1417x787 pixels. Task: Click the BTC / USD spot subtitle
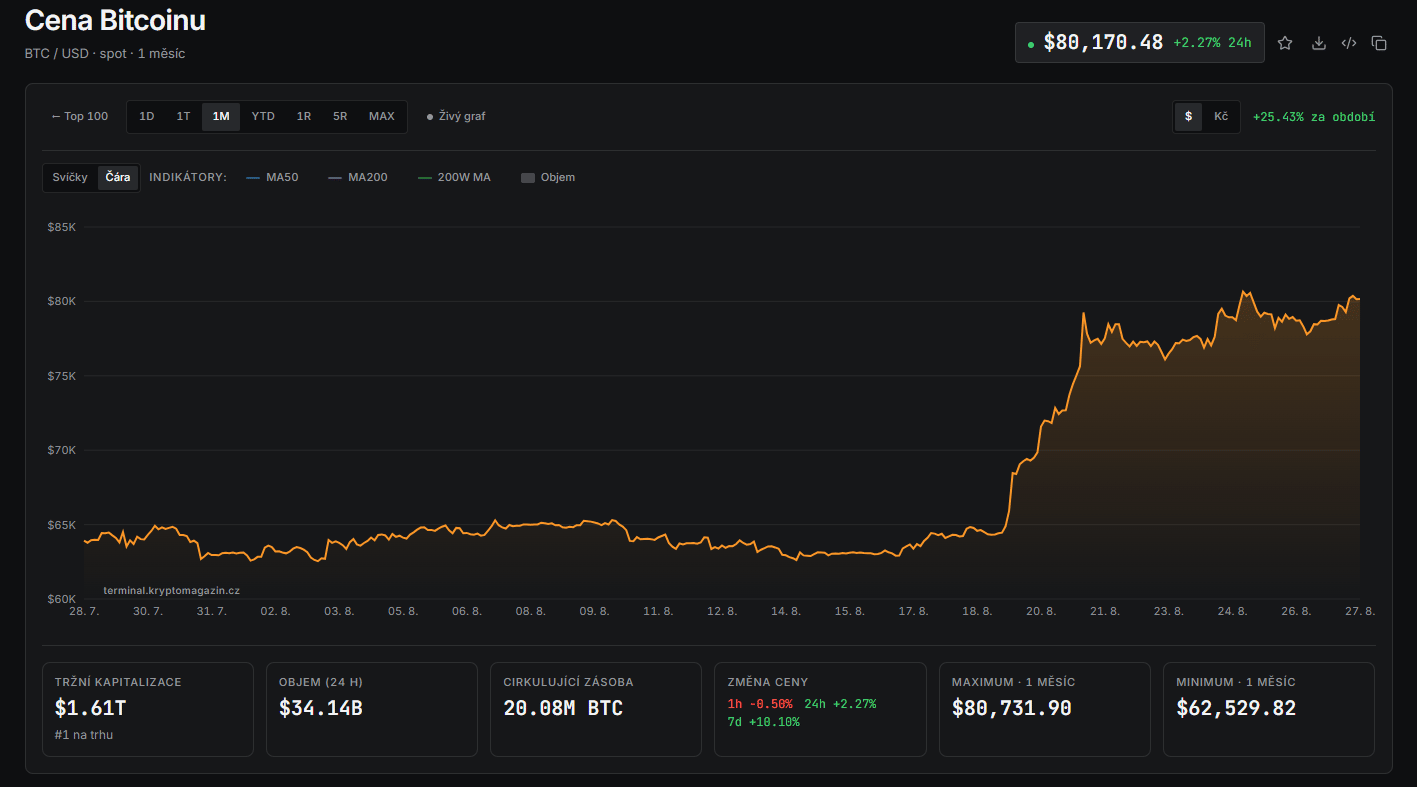(x=105, y=53)
